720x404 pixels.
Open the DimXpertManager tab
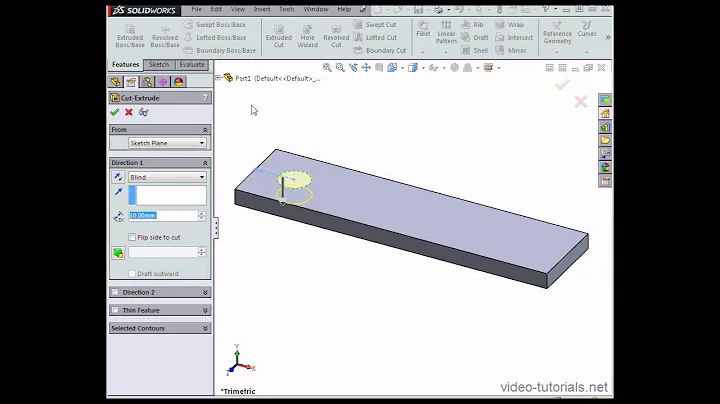(x=163, y=82)
